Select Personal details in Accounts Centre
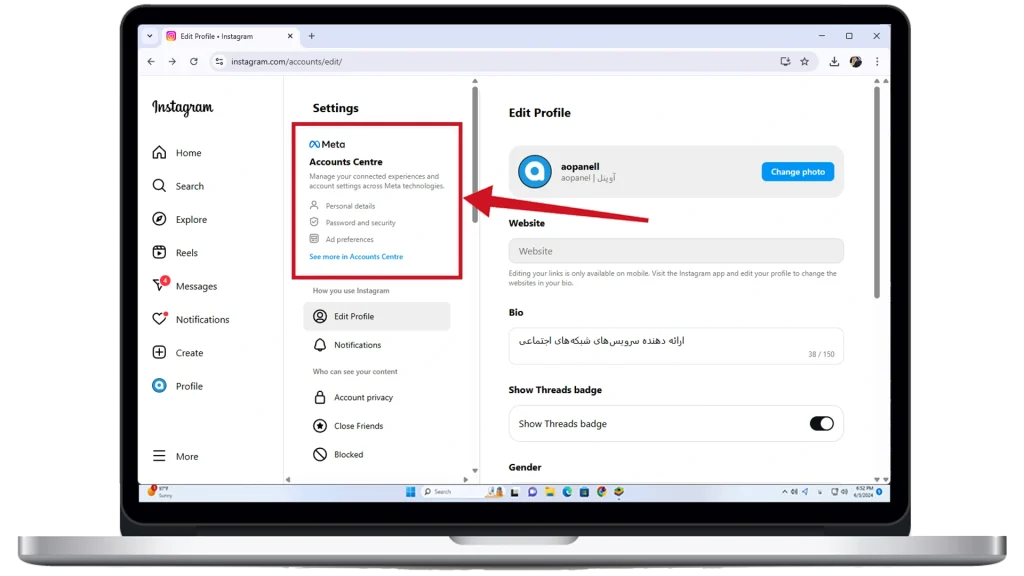The height and width of the screenshot is (576, 1024). [x=343, y=206]
